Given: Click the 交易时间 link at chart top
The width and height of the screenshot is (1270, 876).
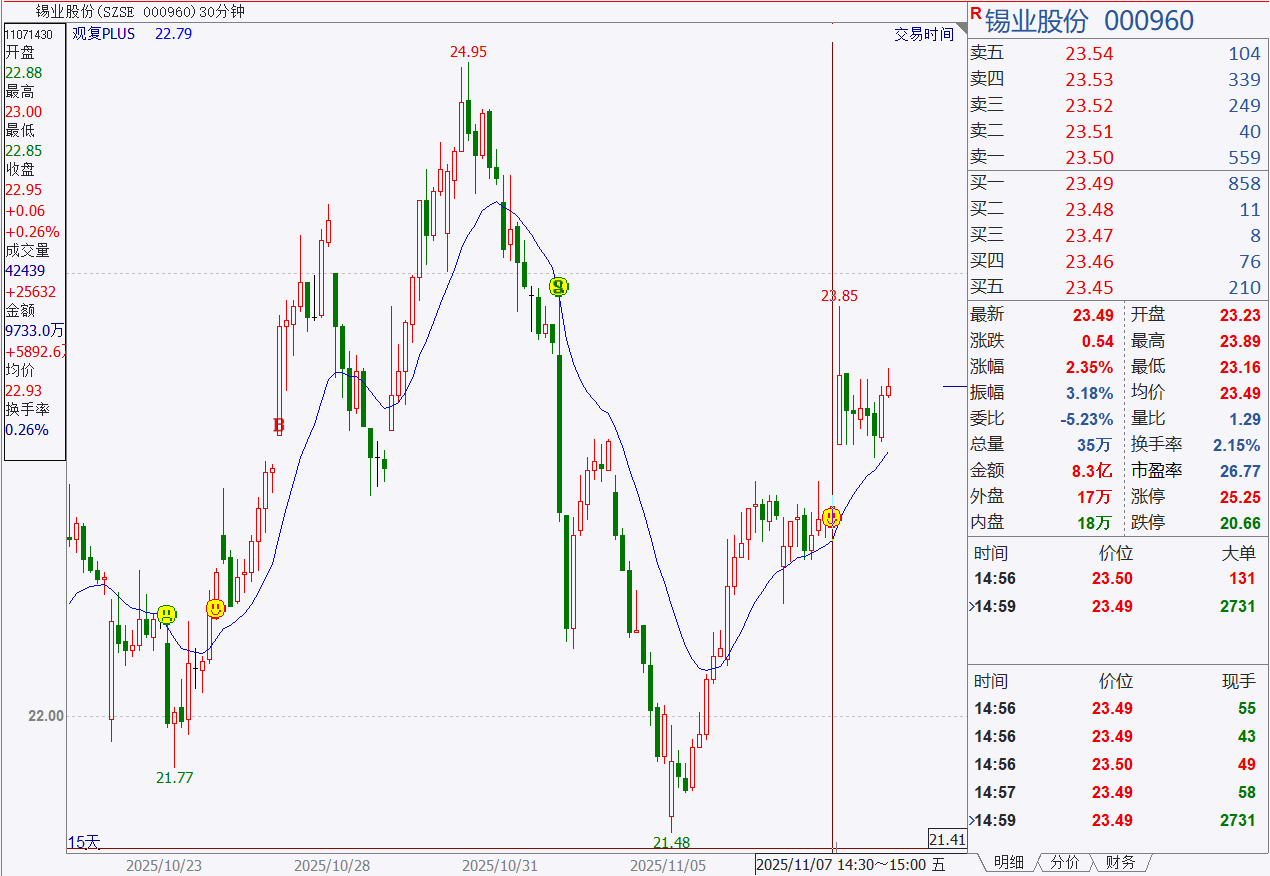Looking at the screenshot, I should coord(924,34).
